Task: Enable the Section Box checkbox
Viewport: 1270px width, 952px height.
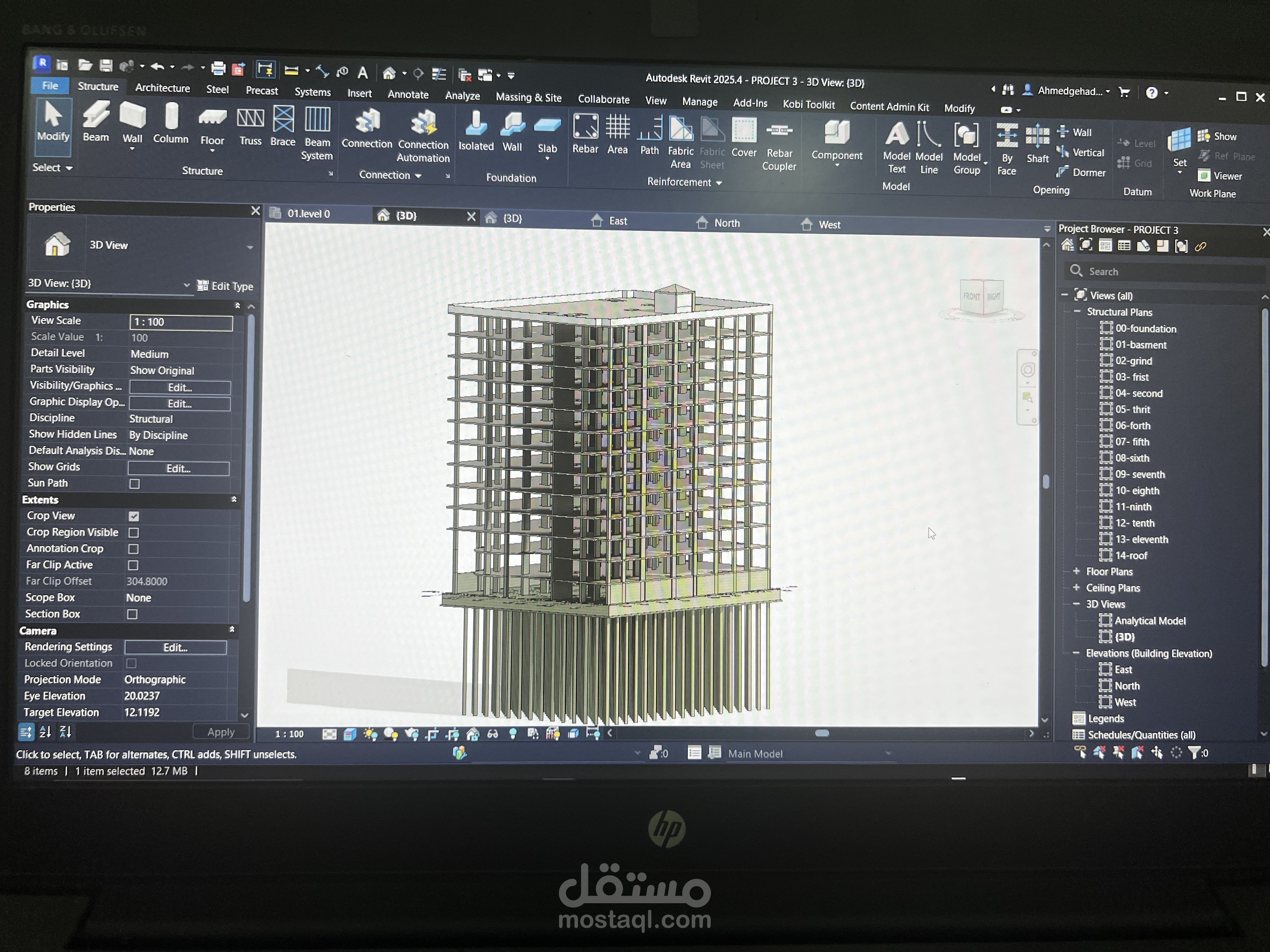Action: point(133,615)
